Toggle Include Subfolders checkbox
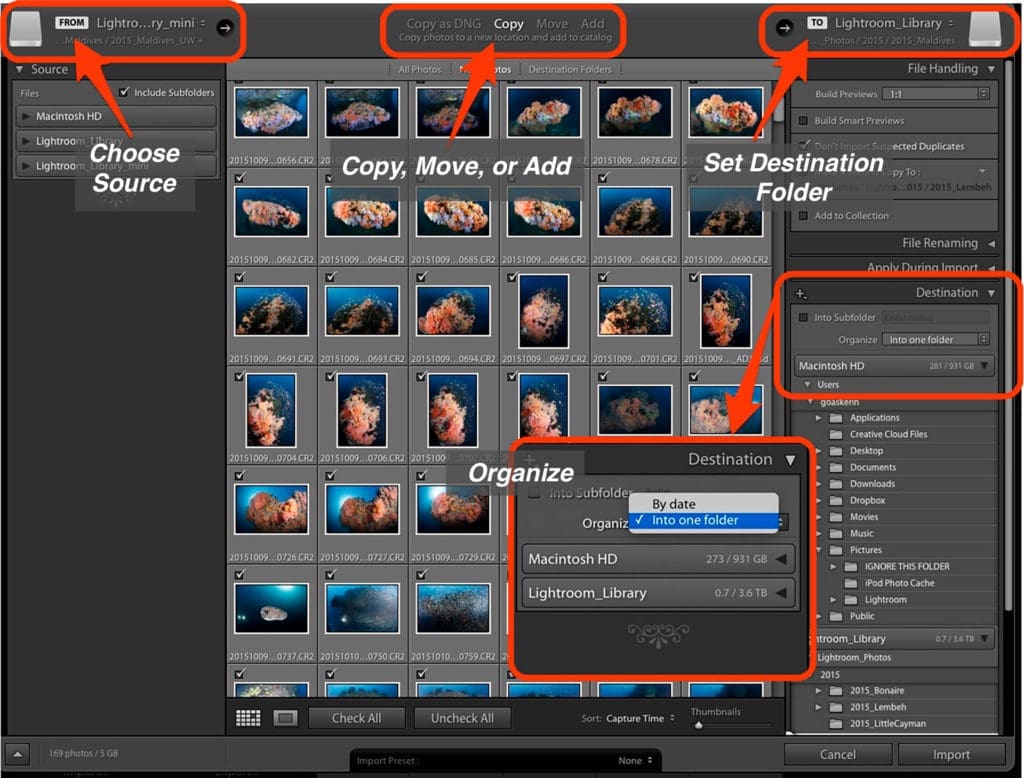Image resolution: width=1024 pixels, height=778 pixels. coord(124,92)
